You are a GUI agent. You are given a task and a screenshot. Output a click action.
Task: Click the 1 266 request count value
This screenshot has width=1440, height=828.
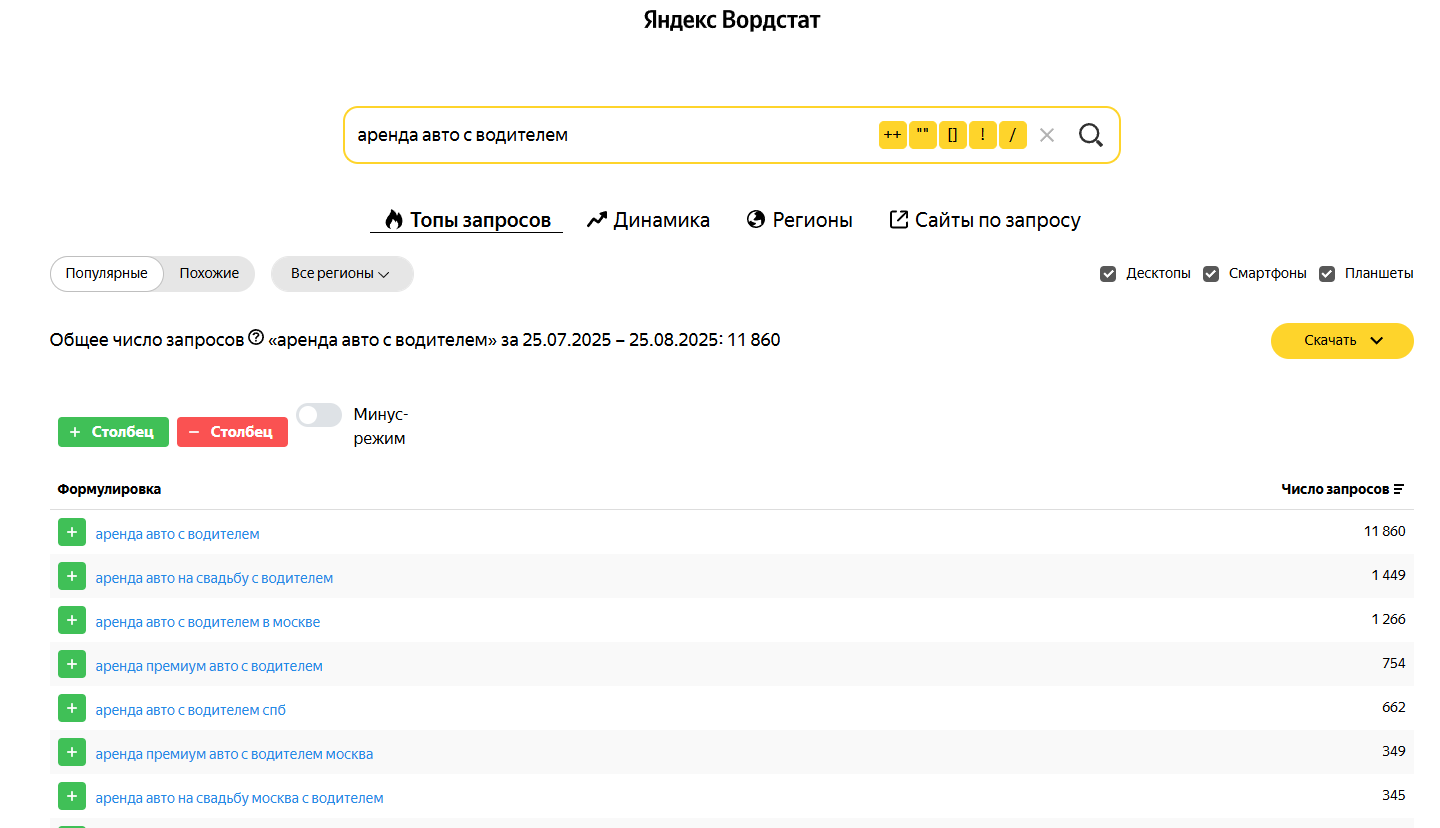click(1389, 619)
